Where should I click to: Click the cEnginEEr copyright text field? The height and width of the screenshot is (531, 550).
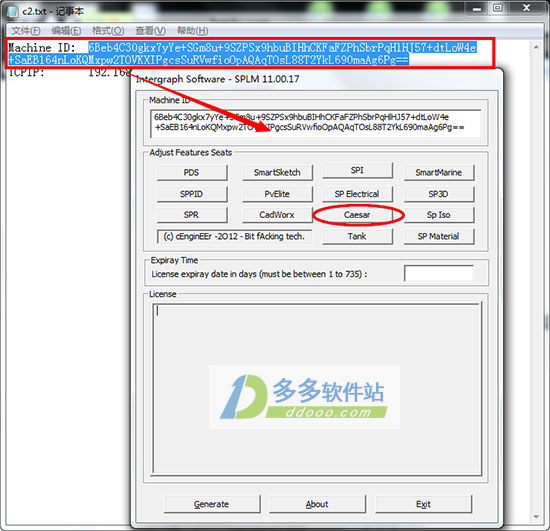click(x=234, y=236)
